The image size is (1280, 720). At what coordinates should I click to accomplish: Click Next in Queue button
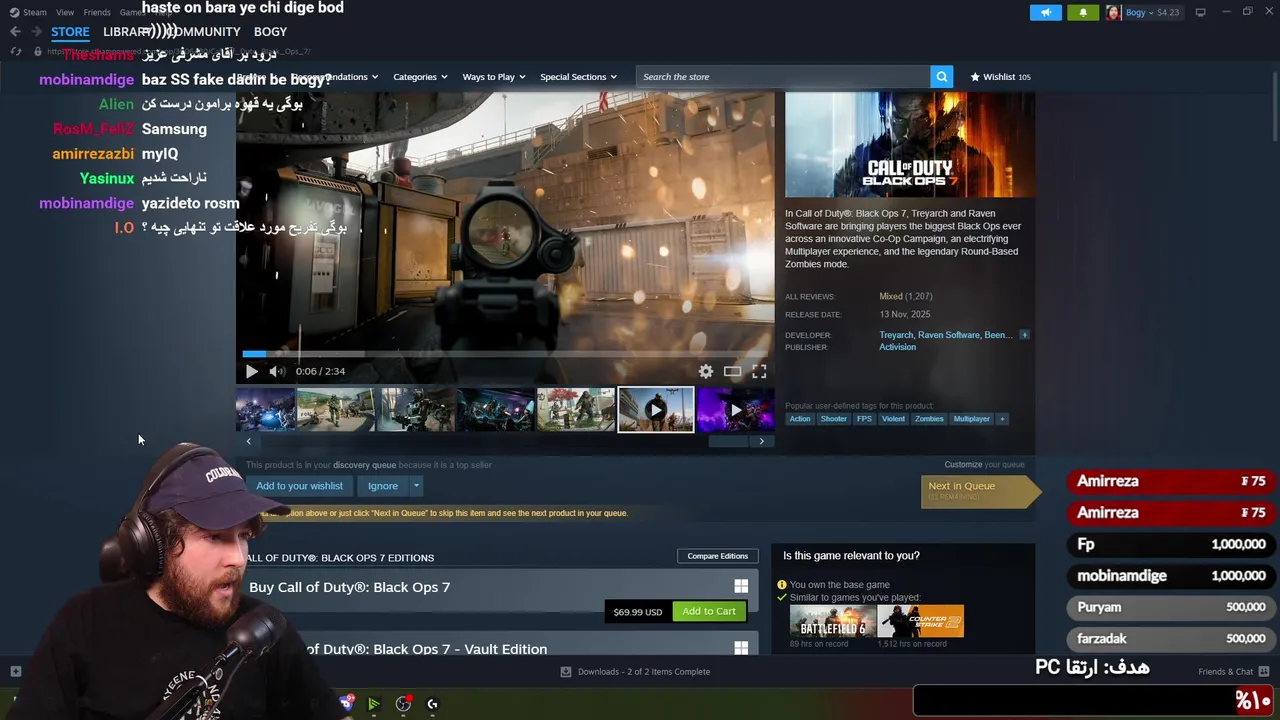click(x=980, y=490)
